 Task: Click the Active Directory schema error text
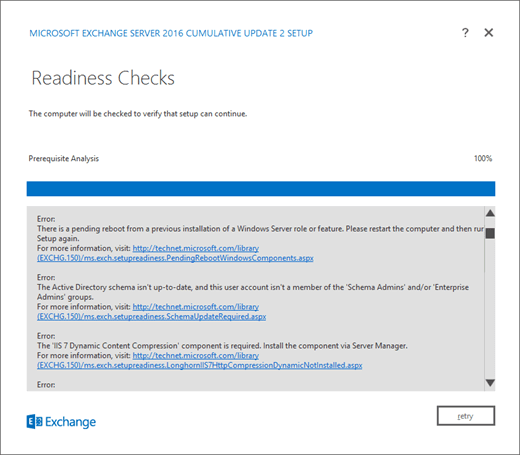pos(253,292)
